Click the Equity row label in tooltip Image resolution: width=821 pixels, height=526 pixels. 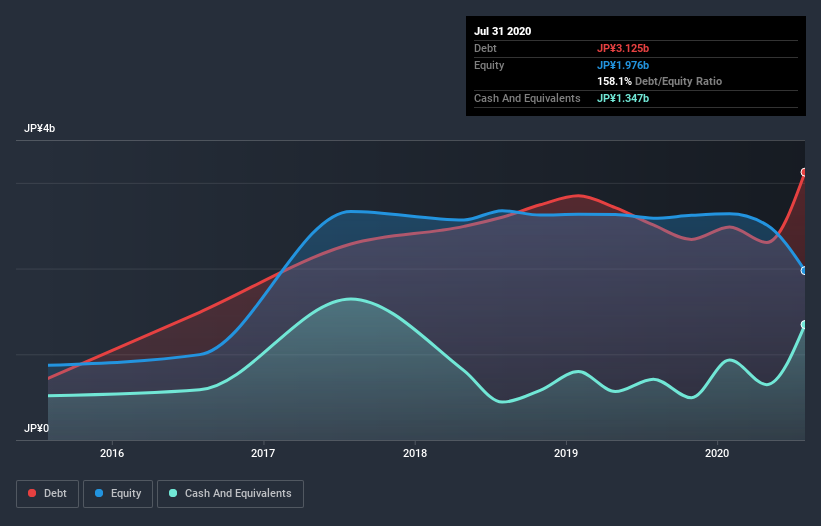click(489, 65)
